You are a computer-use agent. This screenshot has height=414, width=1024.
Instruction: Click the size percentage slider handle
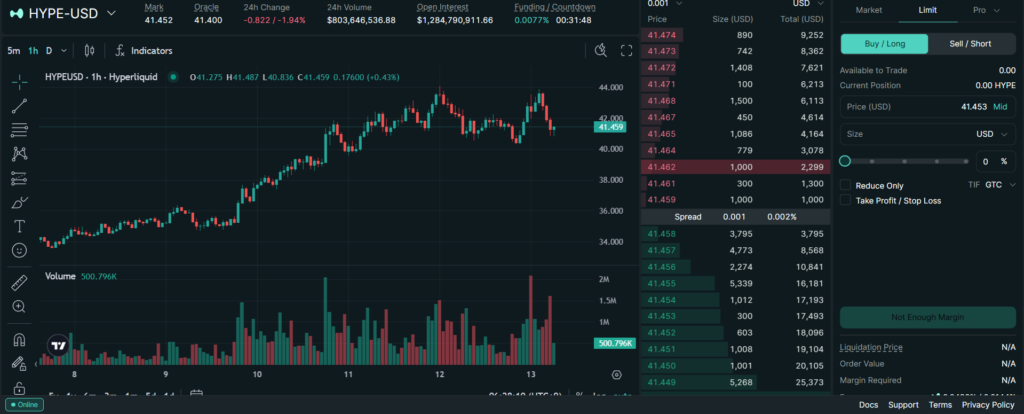[x=845, y=161]
